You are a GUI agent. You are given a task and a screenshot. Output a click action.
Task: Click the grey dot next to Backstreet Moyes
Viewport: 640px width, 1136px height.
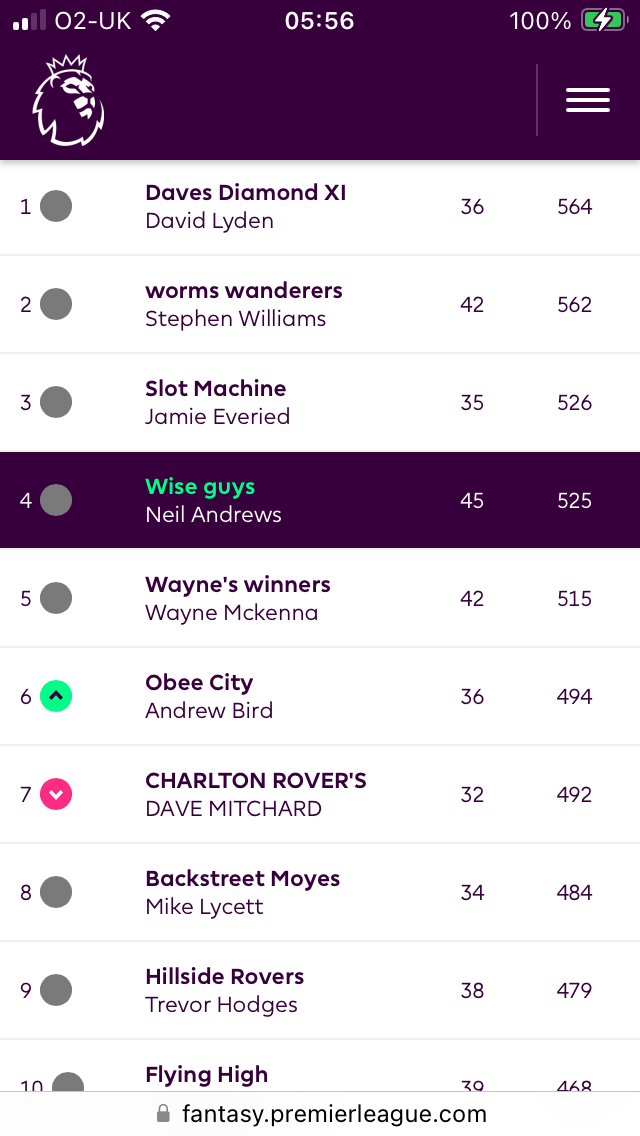[x=56, y=893]
